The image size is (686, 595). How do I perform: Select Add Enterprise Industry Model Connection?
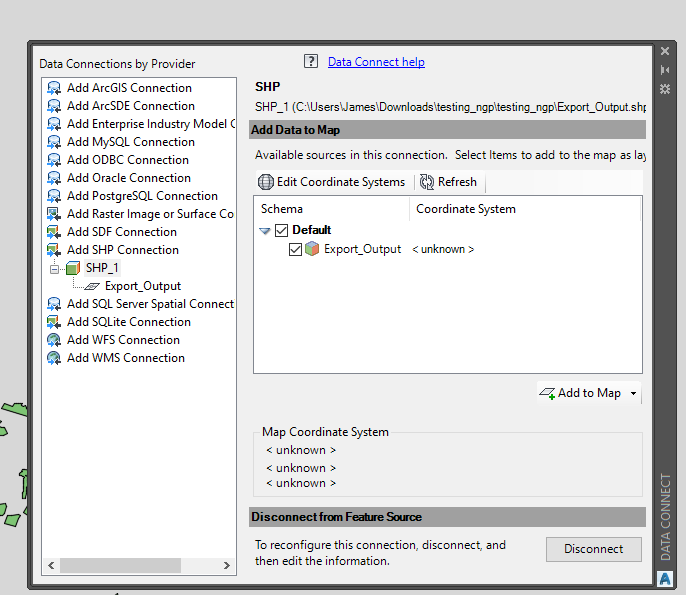click(x=150, y=124)
